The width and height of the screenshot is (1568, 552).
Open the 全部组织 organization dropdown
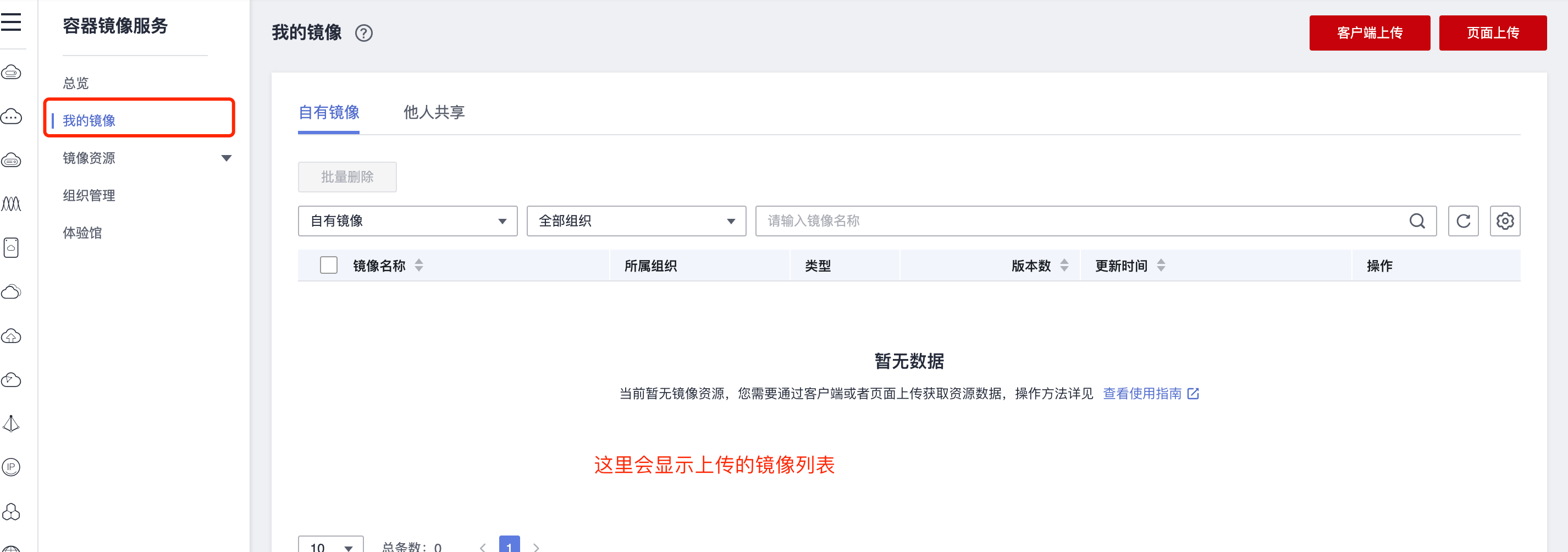(636, 221)
